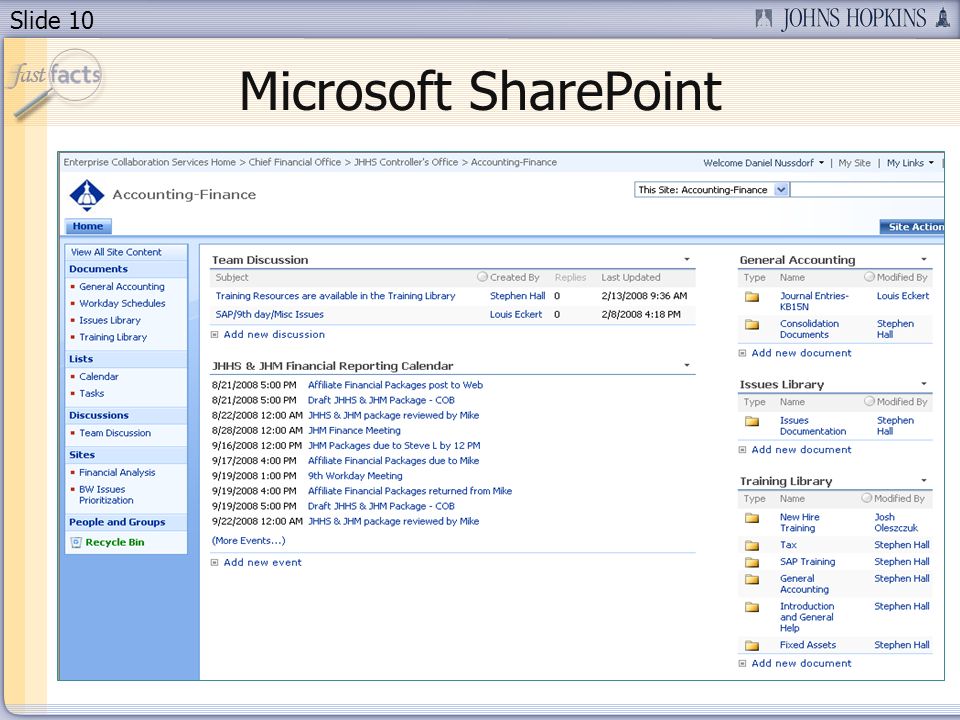Open the Site Actions menu
The width and height of the screenshot is (960, 720).
912,227
